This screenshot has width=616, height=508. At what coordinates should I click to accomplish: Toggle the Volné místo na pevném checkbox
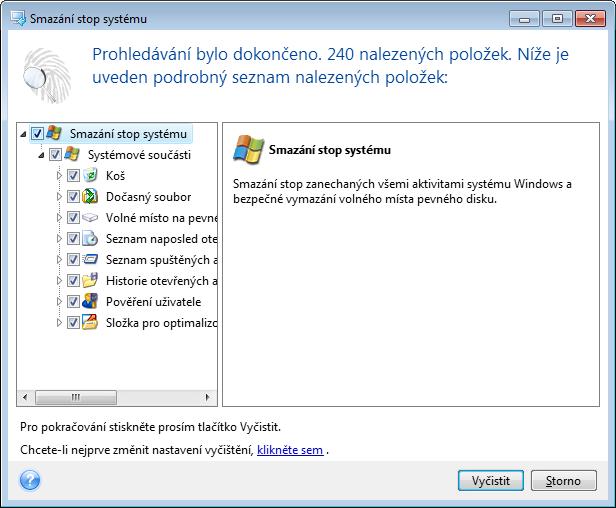[73, 218]
